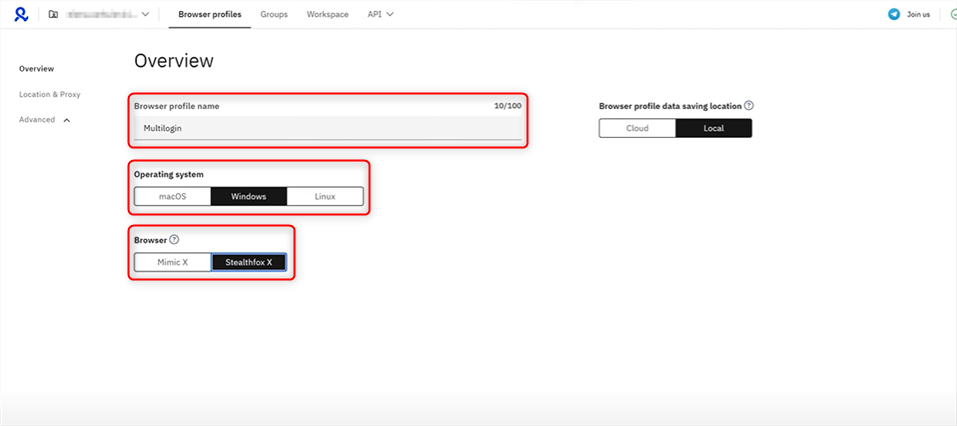Click the Operating system label
This screenshot has width=957, height=426.
coord(169,175)
